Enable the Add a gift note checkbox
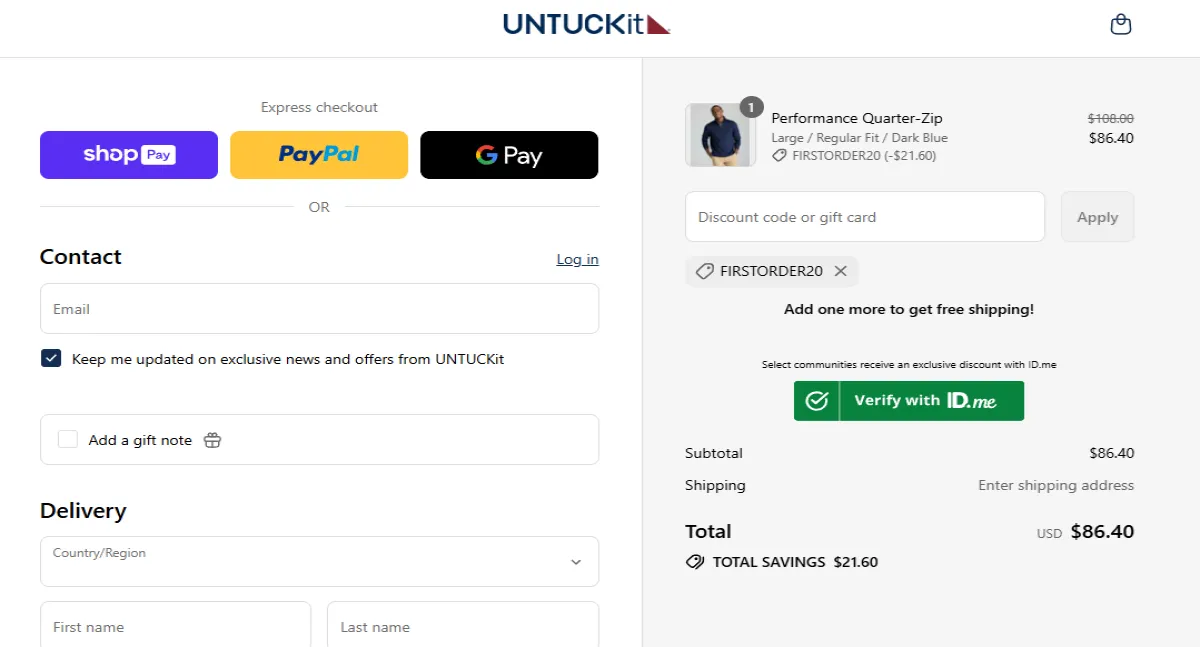Viewport: 1200px width, 647px height. coord(68,439)
